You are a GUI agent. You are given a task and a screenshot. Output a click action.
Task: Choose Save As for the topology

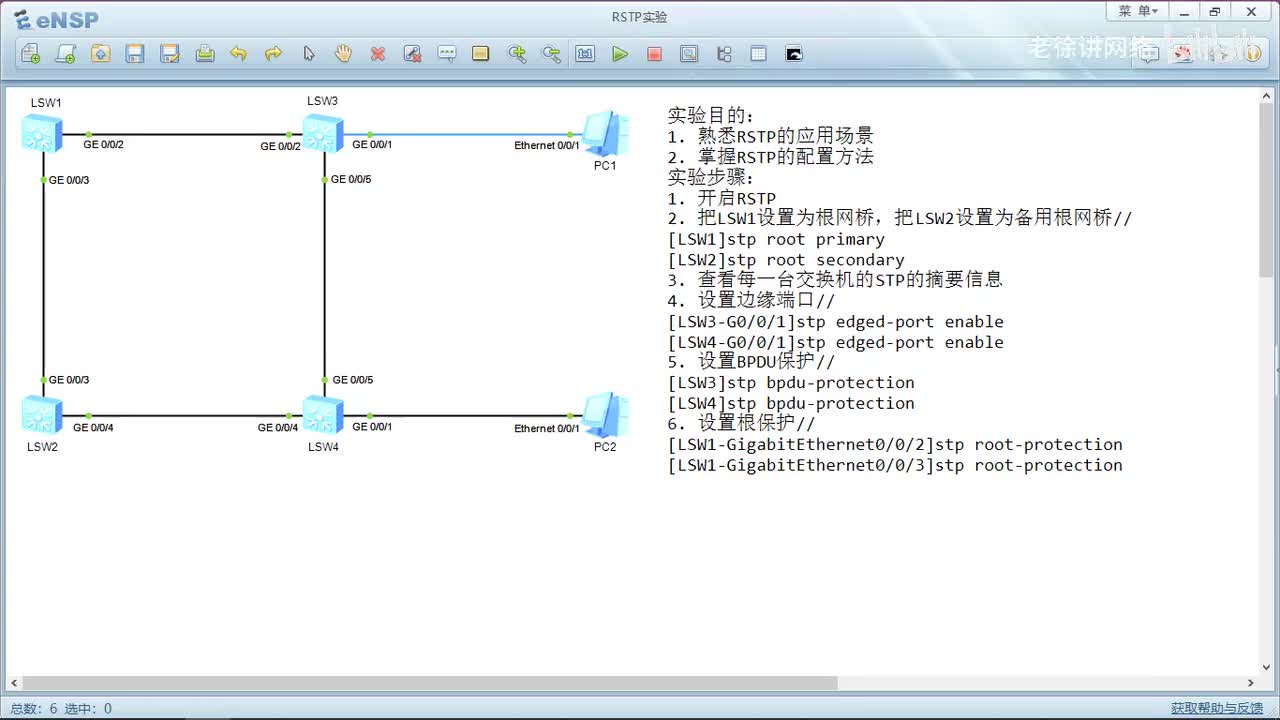coord(170,54)
